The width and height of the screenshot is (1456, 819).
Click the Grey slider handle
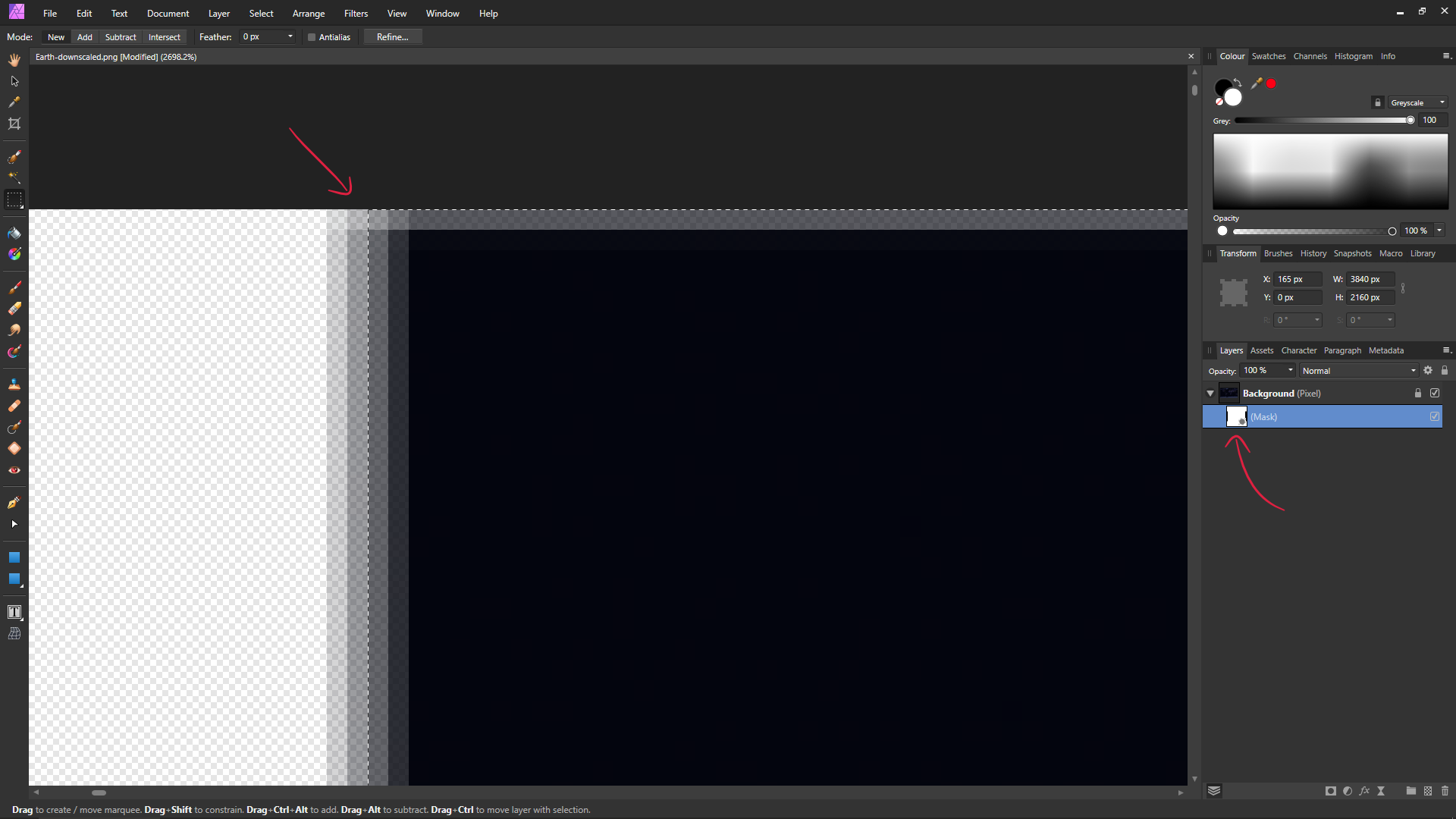coord(1410,121)
